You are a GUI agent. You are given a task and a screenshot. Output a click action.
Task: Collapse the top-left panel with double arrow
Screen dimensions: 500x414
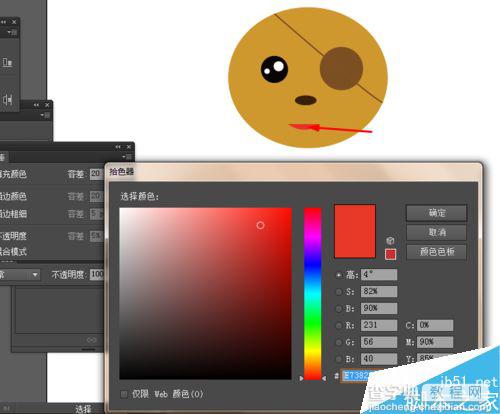click(4, 22)
